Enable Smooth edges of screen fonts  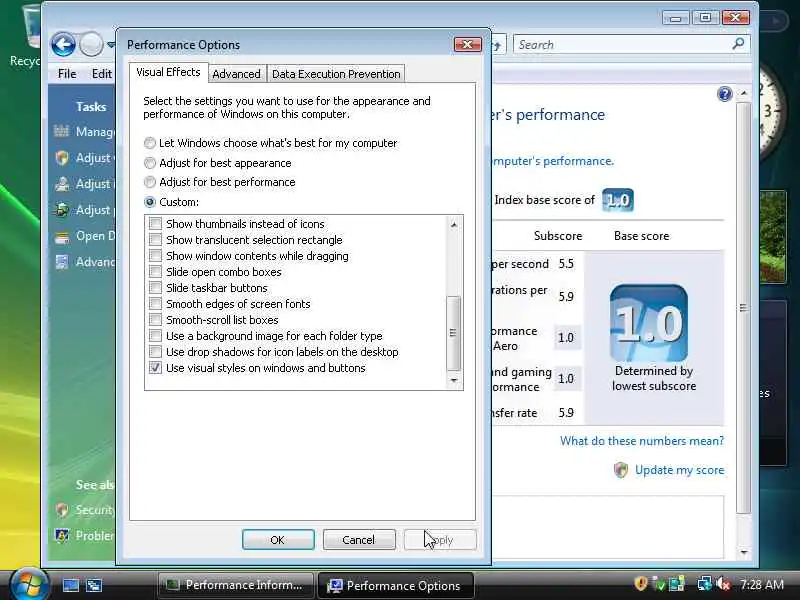[155, 304]
